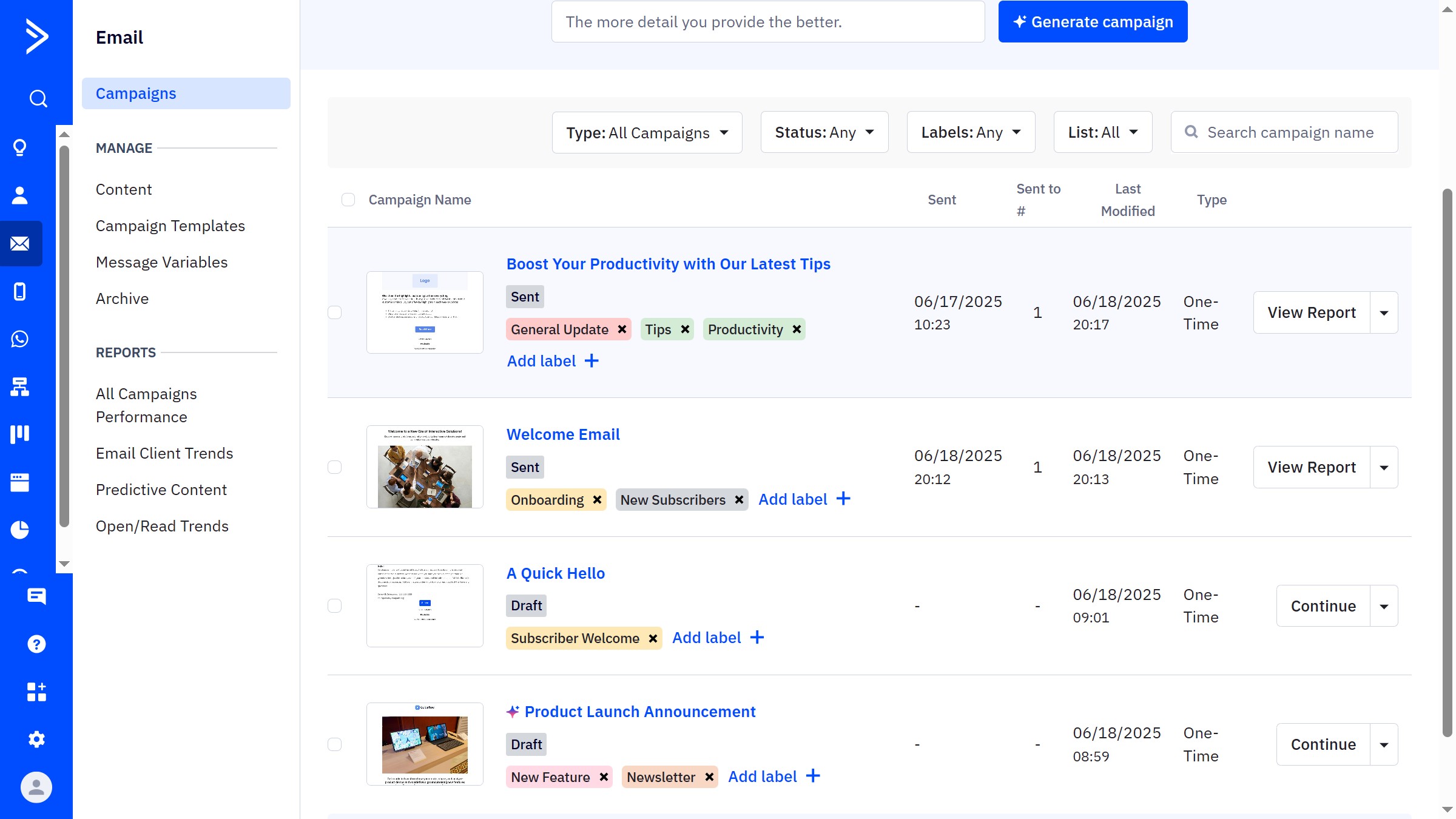Open Email Client Trends report
Screen dimensions: 1456x819
click(164, 453)
